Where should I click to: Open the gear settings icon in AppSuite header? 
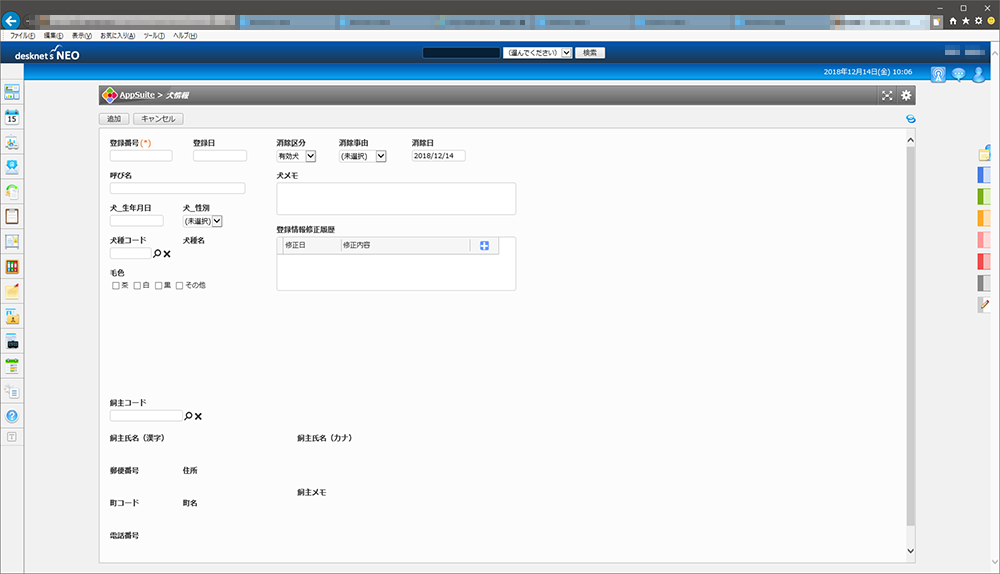pyautogui.click(x=906, y=95)
